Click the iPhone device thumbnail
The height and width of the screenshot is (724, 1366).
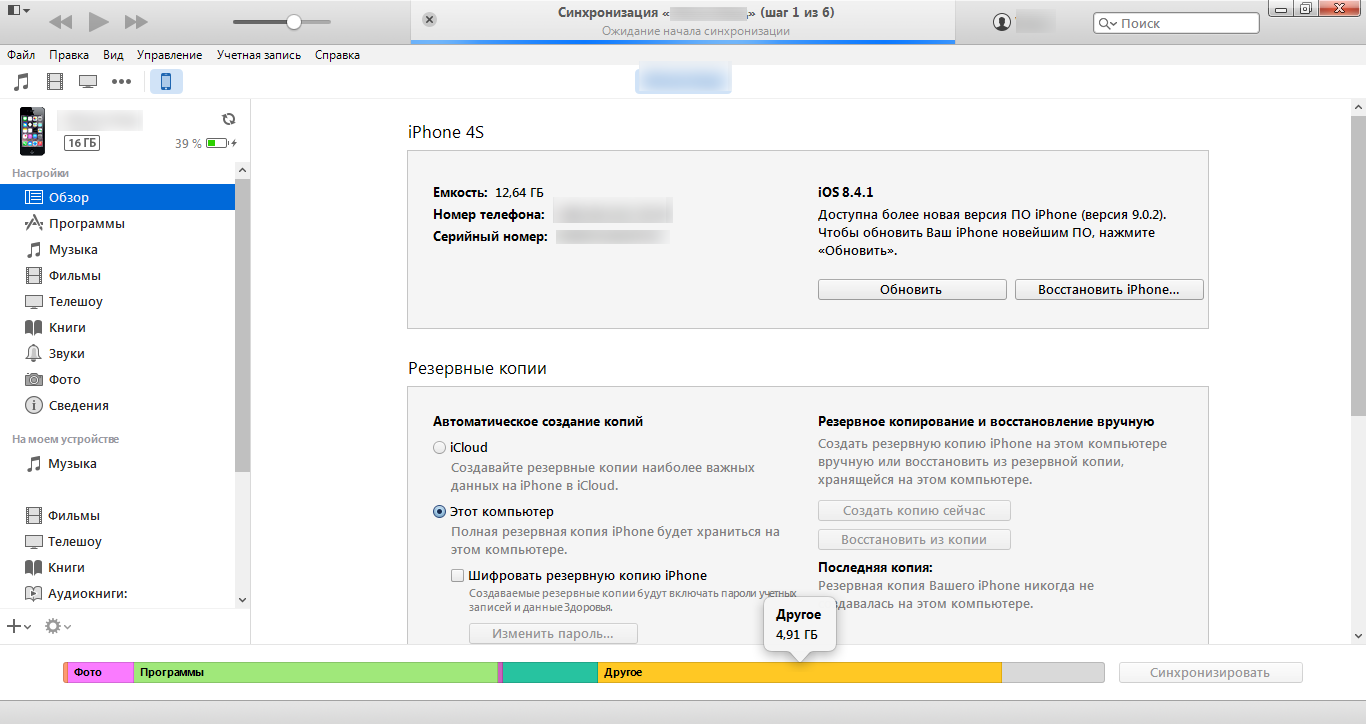pyautogui.click(x=32, y=131)
